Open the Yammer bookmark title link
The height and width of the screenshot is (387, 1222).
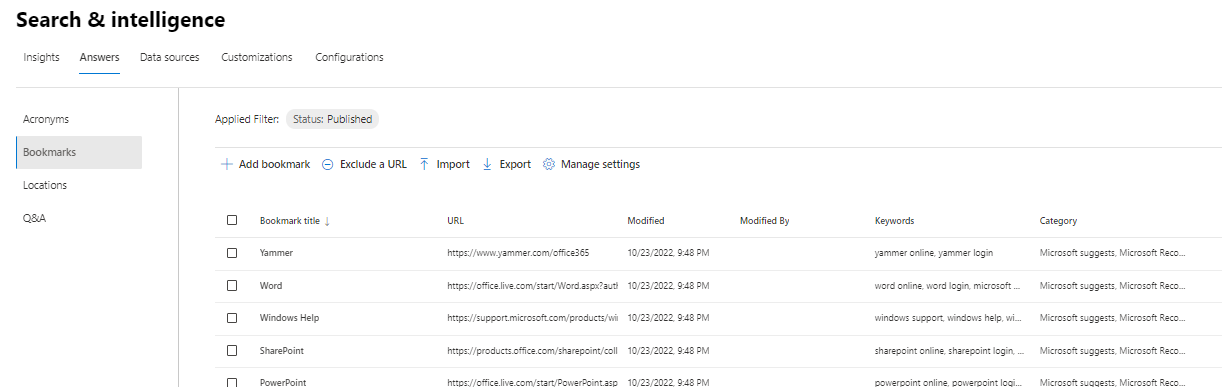pos(276,253)
